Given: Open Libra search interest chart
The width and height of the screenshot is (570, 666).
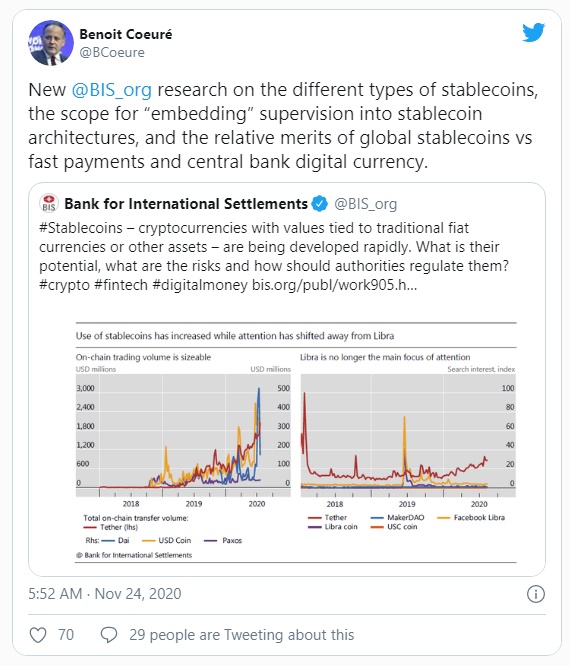Looking at the screenshot, I should coord(408,436).
